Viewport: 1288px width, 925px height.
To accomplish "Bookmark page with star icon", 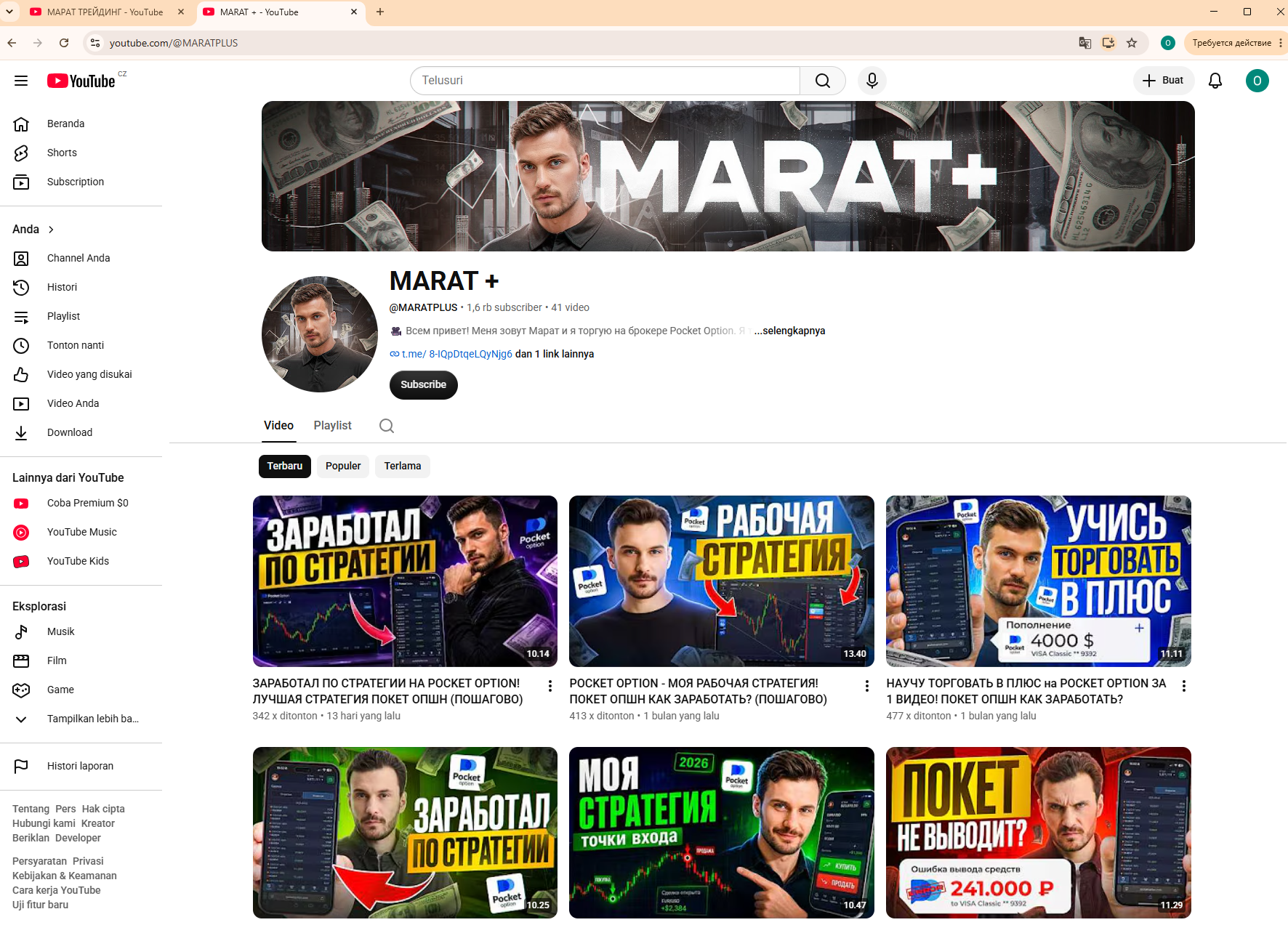I will [x=1132, y=43].
